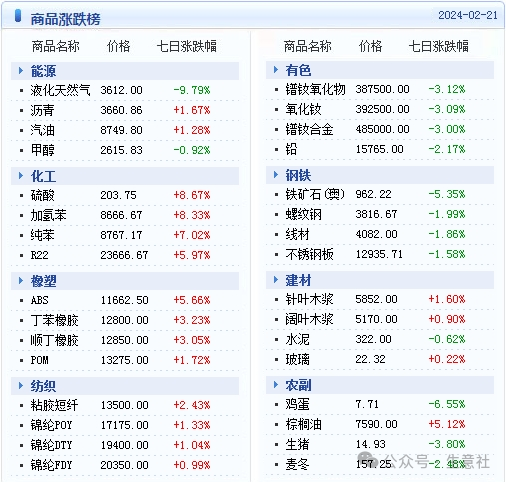Select 锦纶DTY commodity name
Viewport: 506px width, 482px height.
pyautogui.click(x=51, y=445)
